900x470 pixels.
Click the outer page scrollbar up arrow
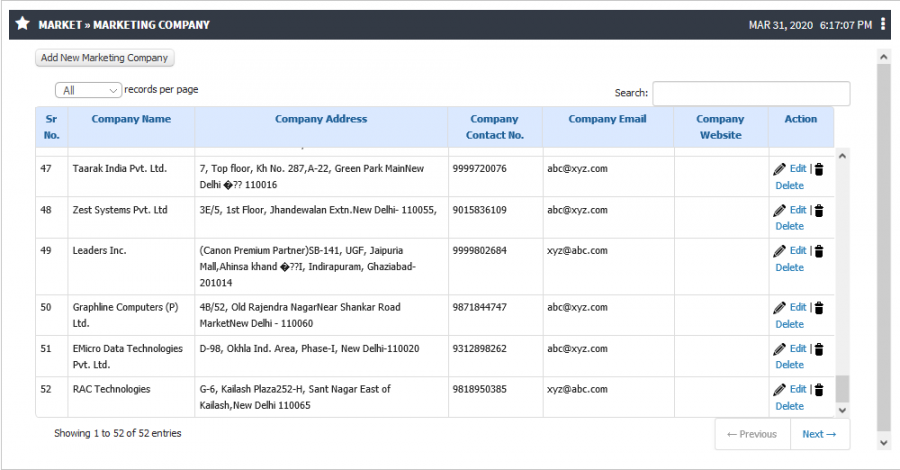tap(883, 56)
